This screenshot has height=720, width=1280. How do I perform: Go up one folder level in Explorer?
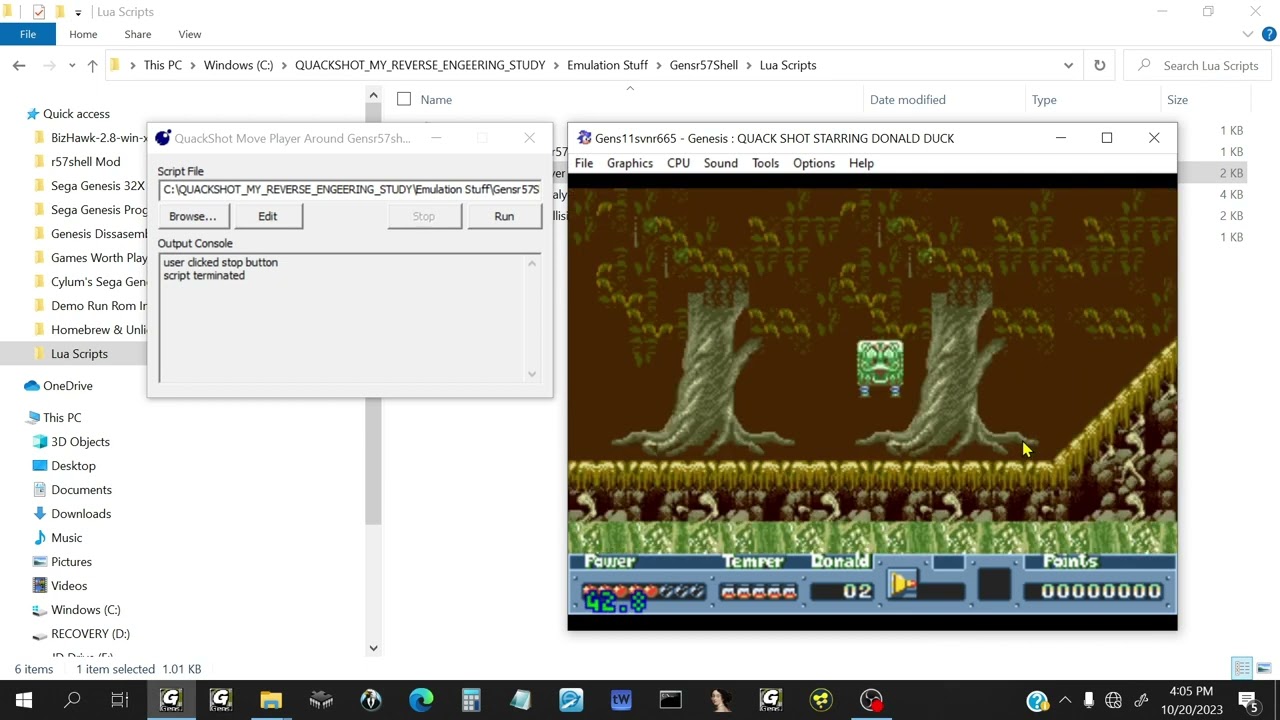[x=92, y=65]
